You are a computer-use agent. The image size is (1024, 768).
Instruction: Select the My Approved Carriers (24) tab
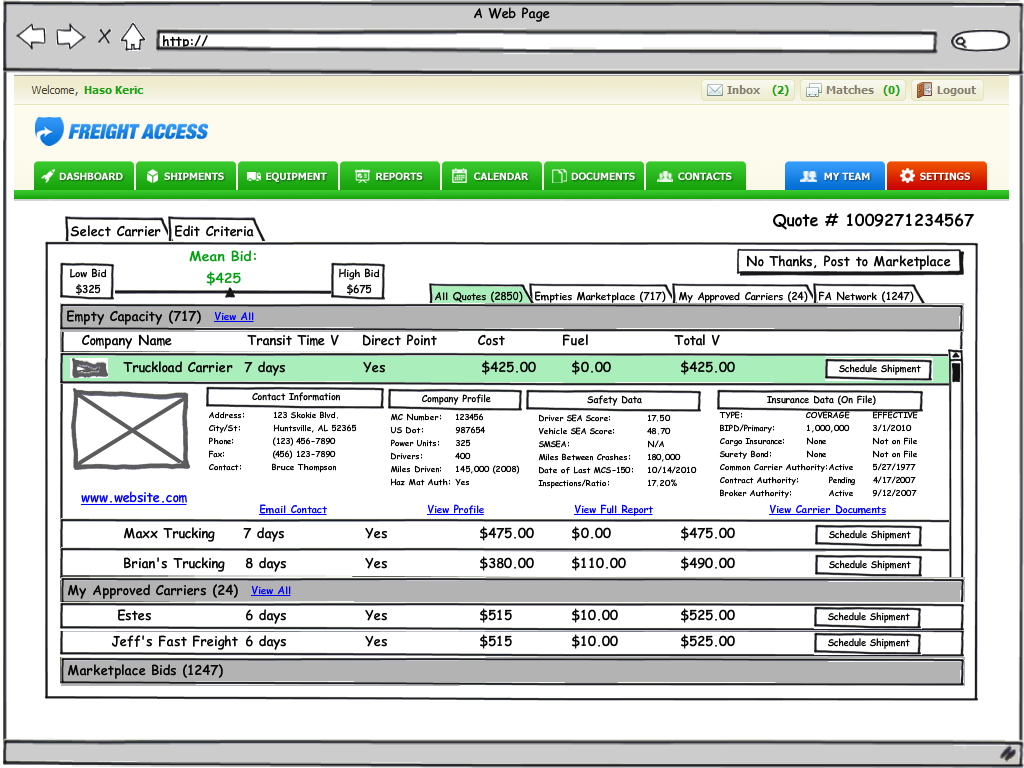click(742, 296)
